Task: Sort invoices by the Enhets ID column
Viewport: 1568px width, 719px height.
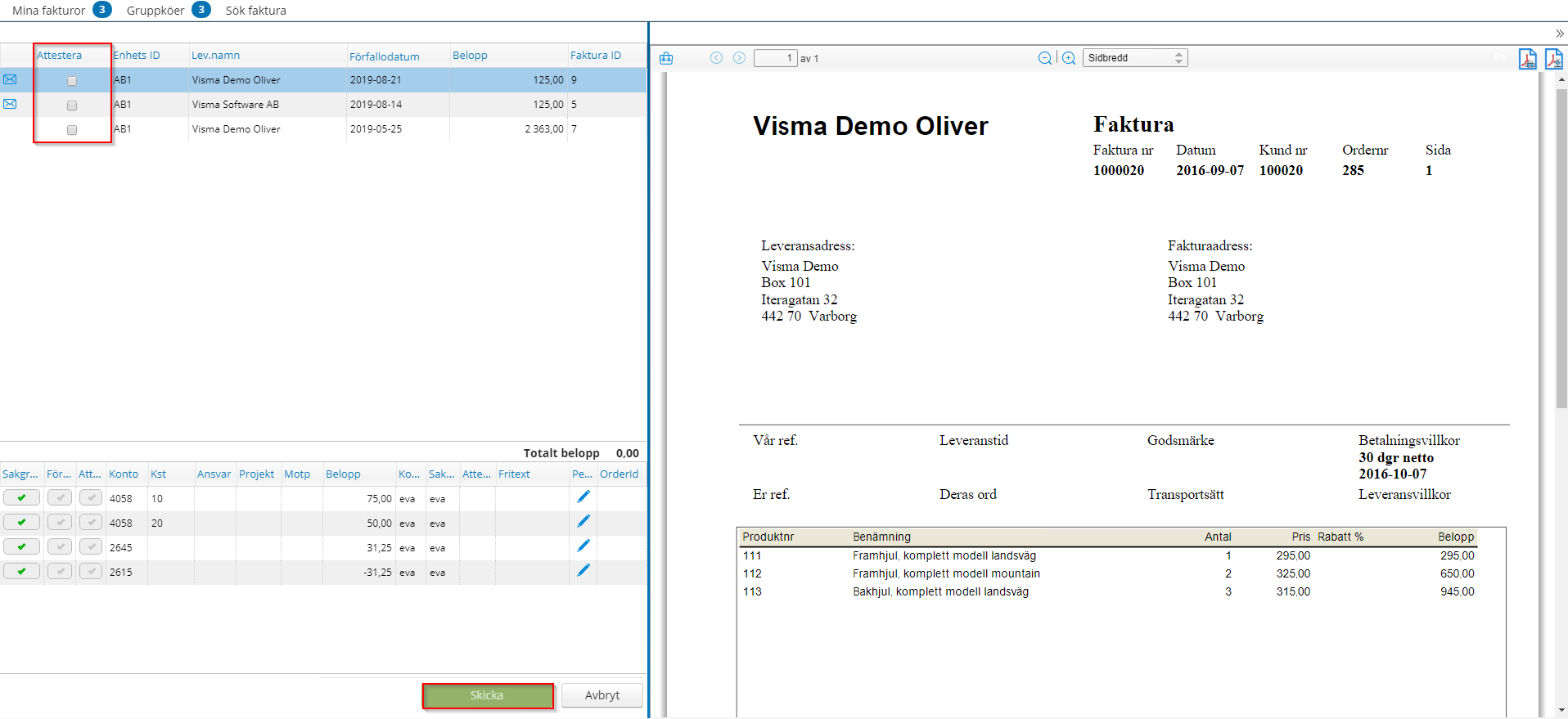Action: point(137,56)
